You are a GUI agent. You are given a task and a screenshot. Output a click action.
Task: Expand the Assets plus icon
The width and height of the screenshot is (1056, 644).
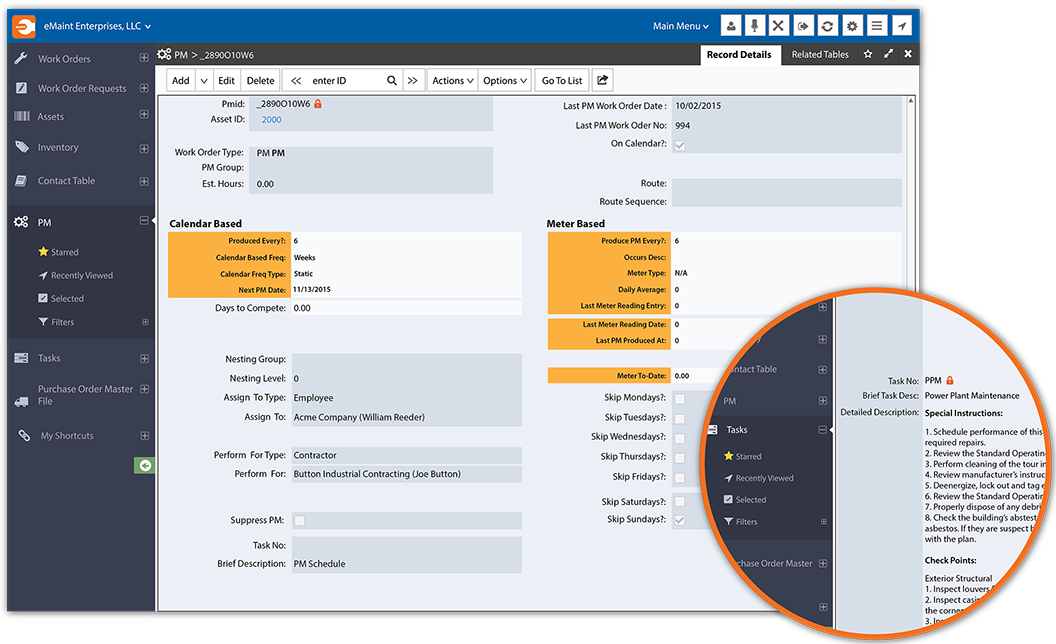click(144, 115)
